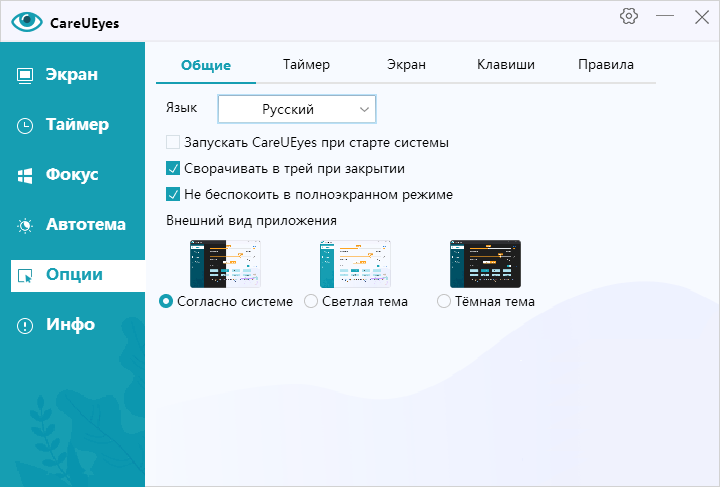Click the dark theme preview thumbnail
The height and width of the screenshot is (487, 720).
click(485, 264)
